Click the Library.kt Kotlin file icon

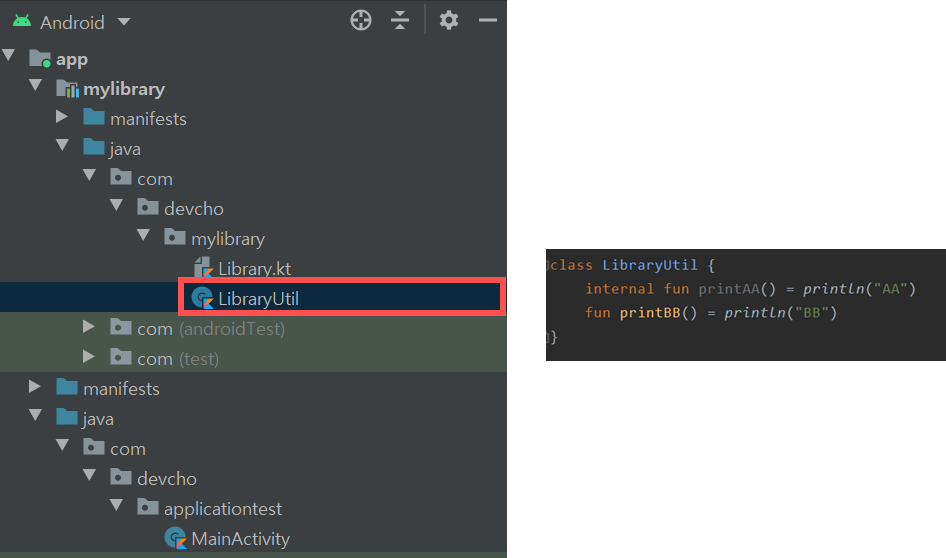coord(203,268)
